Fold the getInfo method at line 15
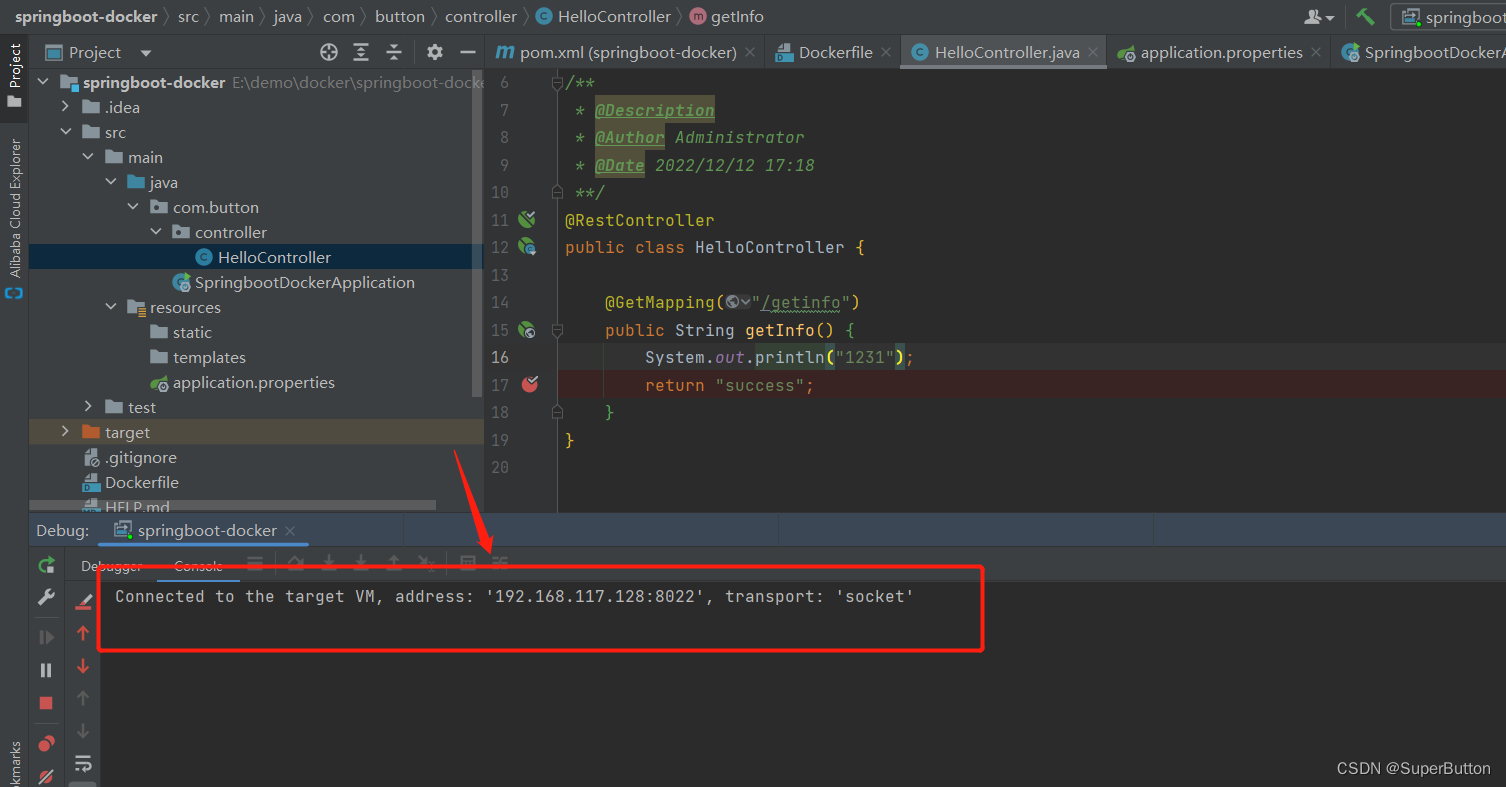 click(x=557, y=330)
